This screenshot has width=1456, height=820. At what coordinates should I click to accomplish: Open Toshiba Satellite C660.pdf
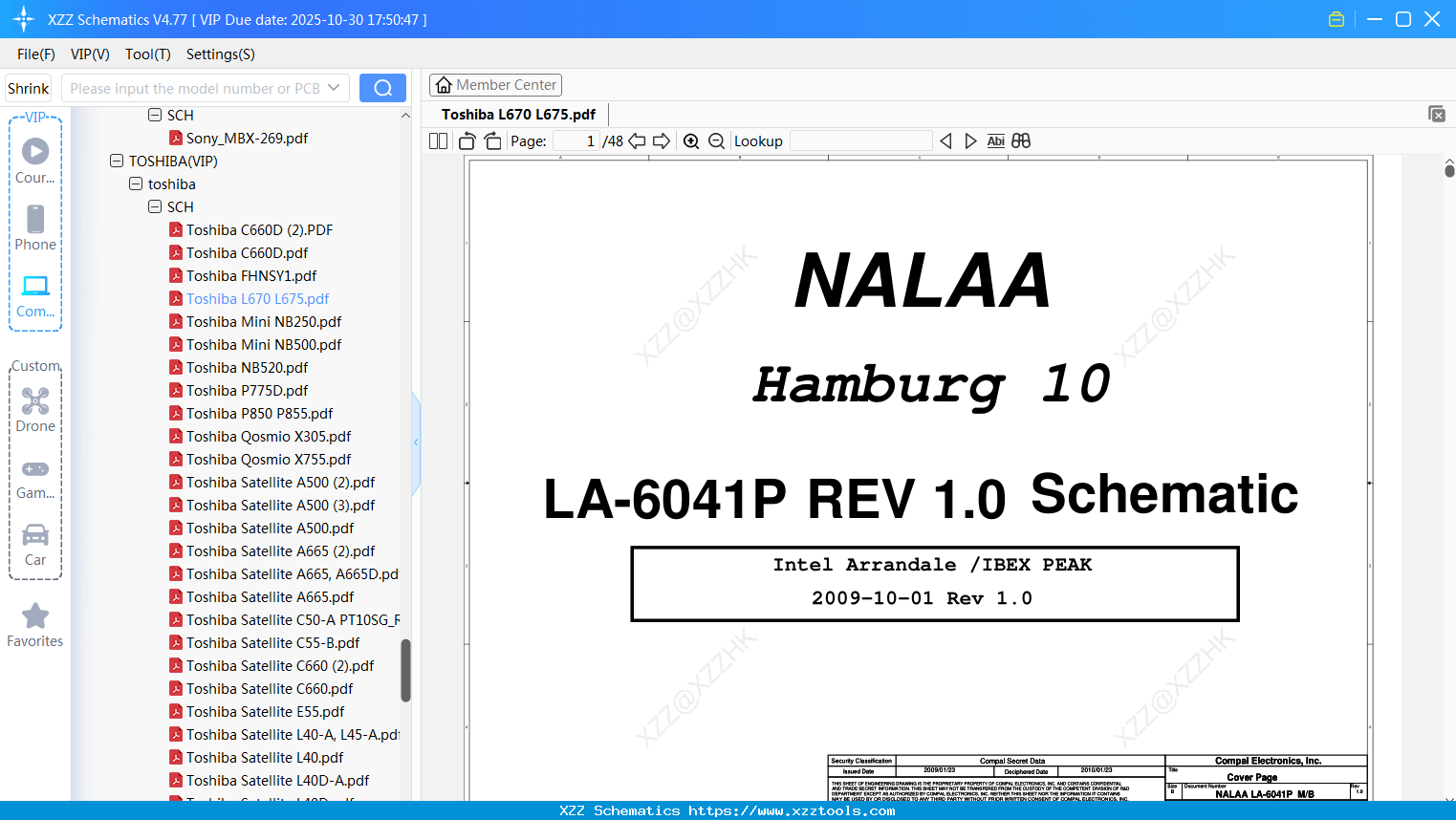tap(270, 689)
